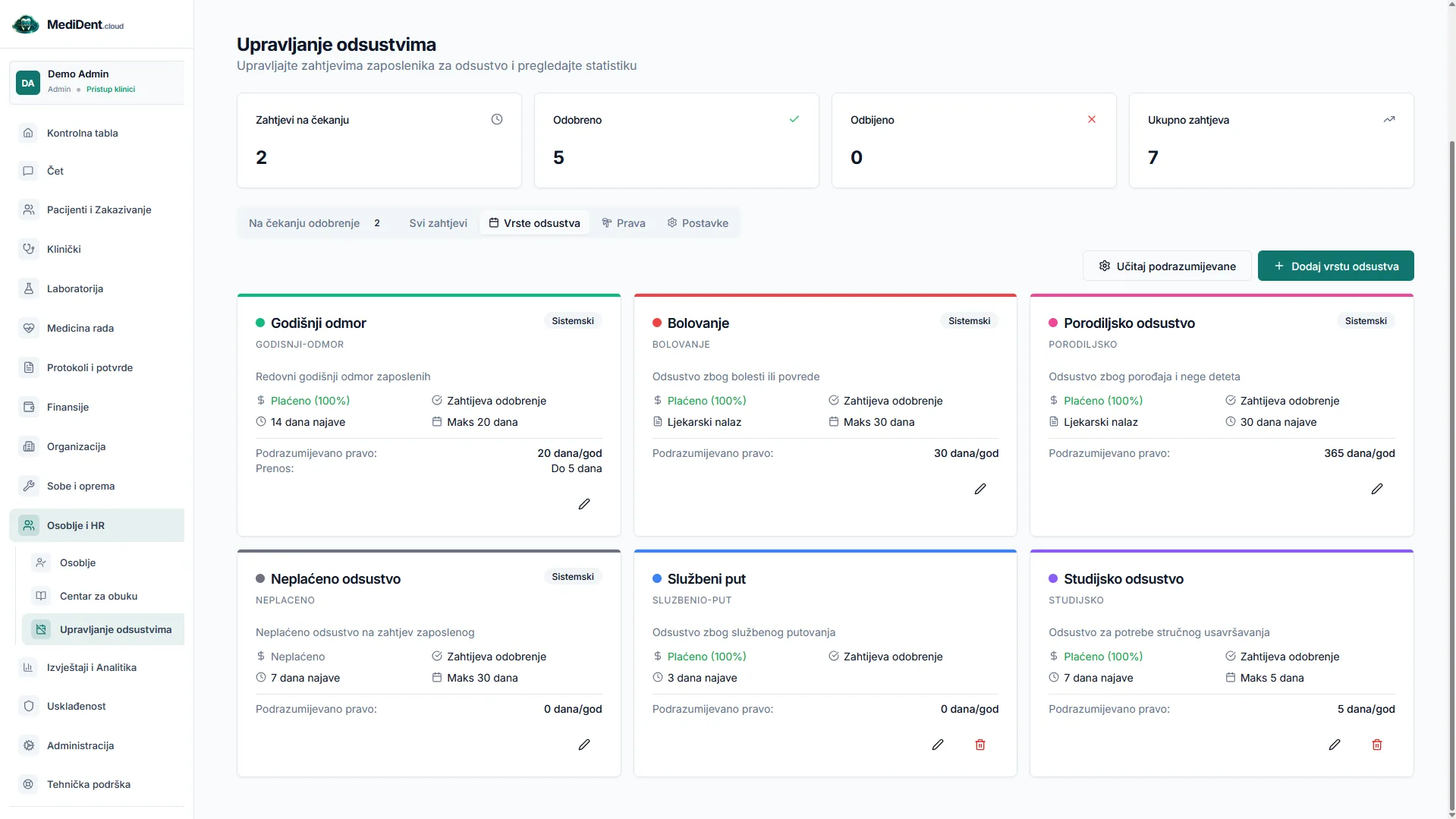Edit the Godišnji odmor leave type
Image resolution: width=1456 pixels, height=819 pixels.
584,504
